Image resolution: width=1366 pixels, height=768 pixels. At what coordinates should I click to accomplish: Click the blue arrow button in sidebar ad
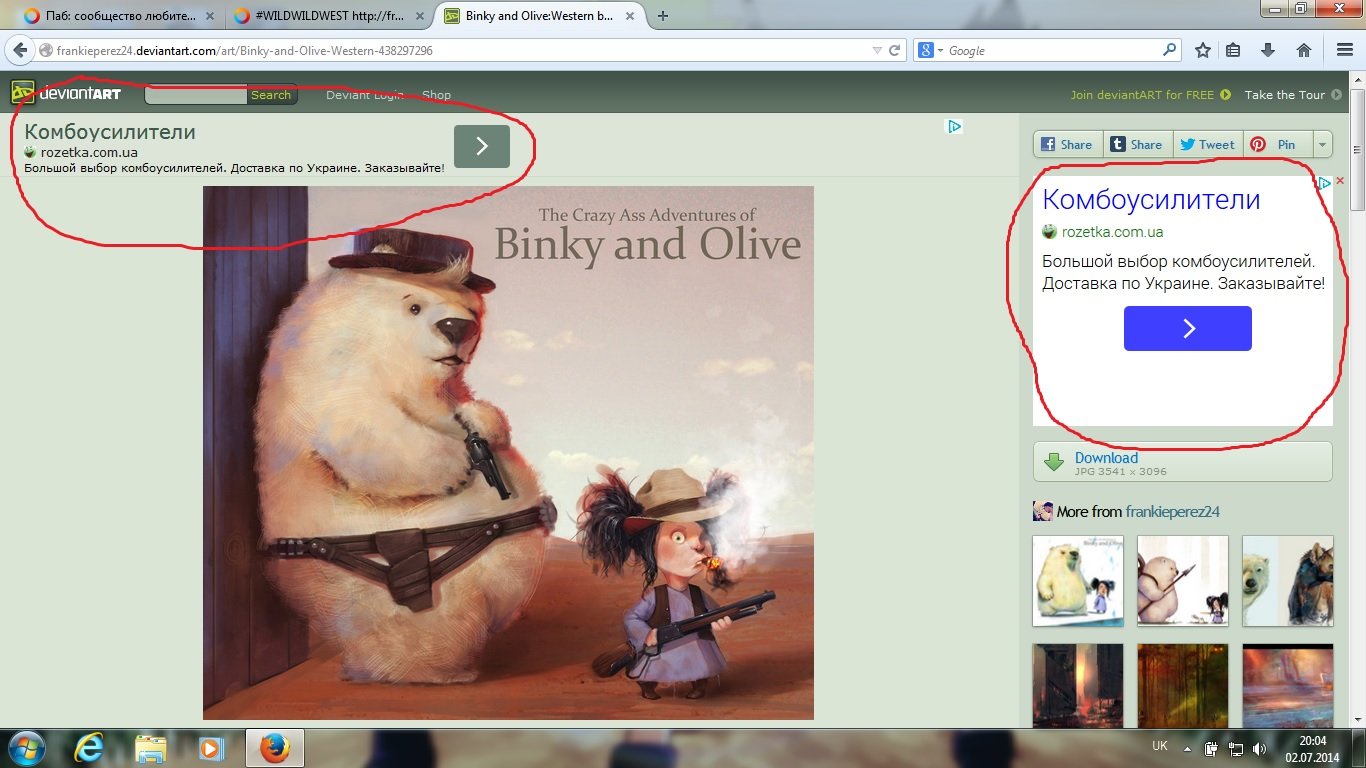click(x=1188, y=329)
